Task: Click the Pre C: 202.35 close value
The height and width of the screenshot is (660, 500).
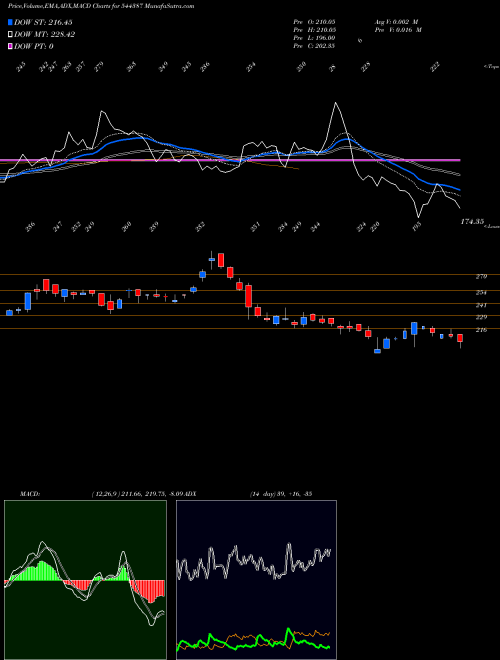Action: [x=314, y=46]
